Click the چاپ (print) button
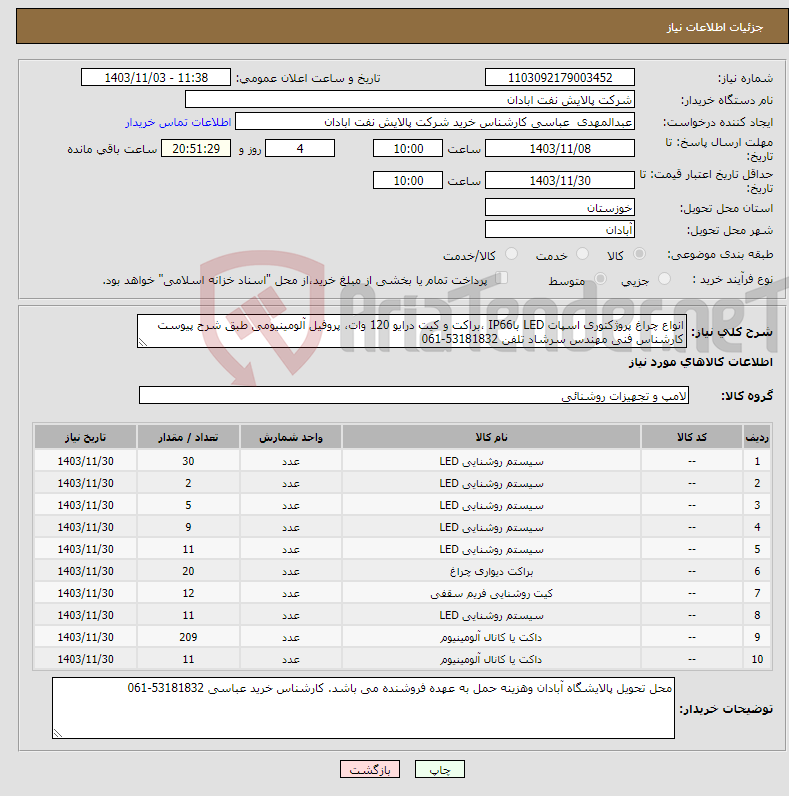The image size is (789, 796). (440, 770)
